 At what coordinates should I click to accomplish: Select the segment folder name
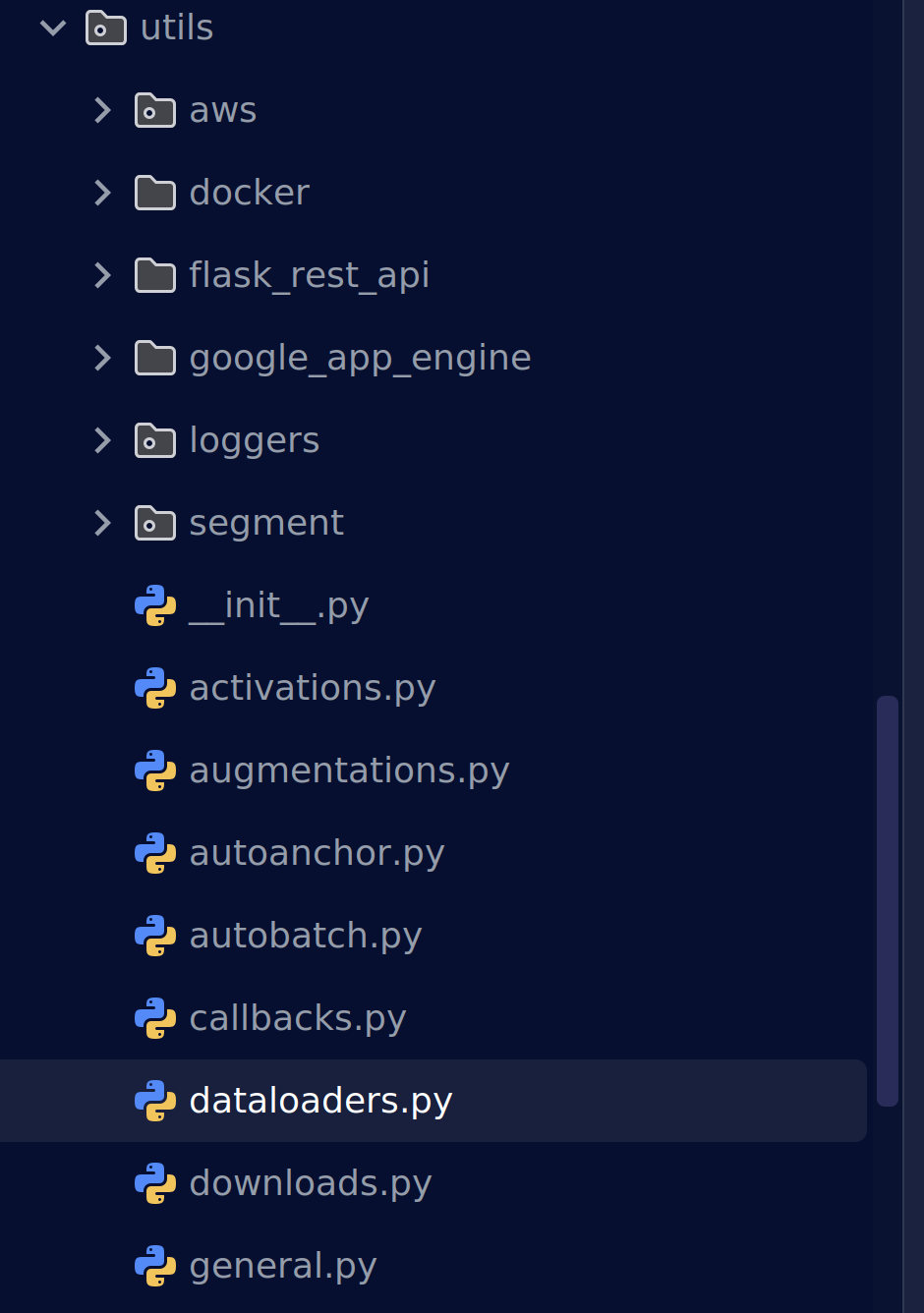[x=267, y=523]
